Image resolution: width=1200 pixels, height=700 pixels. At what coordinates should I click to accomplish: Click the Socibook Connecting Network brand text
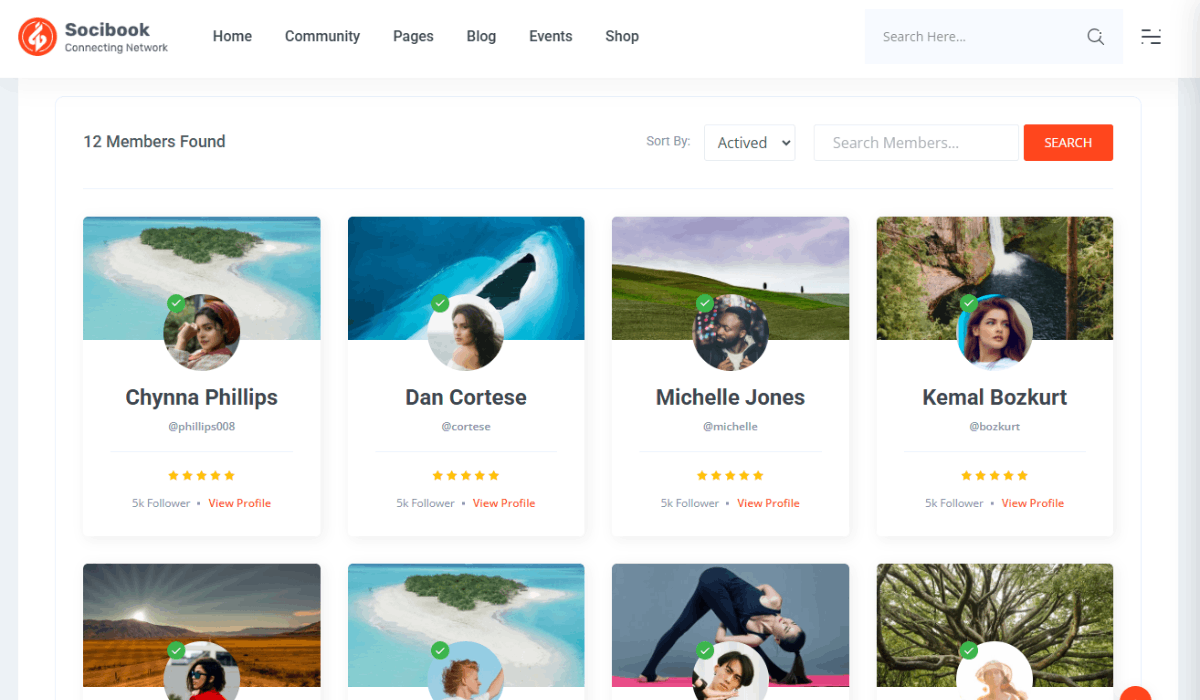116,37
